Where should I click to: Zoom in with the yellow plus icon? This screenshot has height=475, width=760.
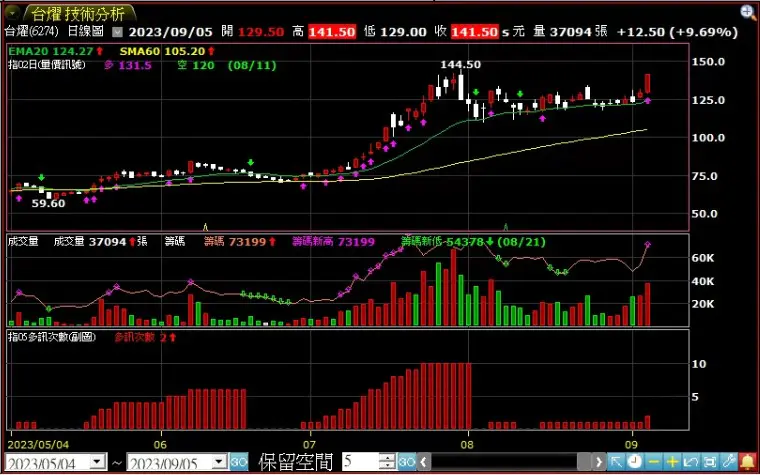(x=673, y=462)
